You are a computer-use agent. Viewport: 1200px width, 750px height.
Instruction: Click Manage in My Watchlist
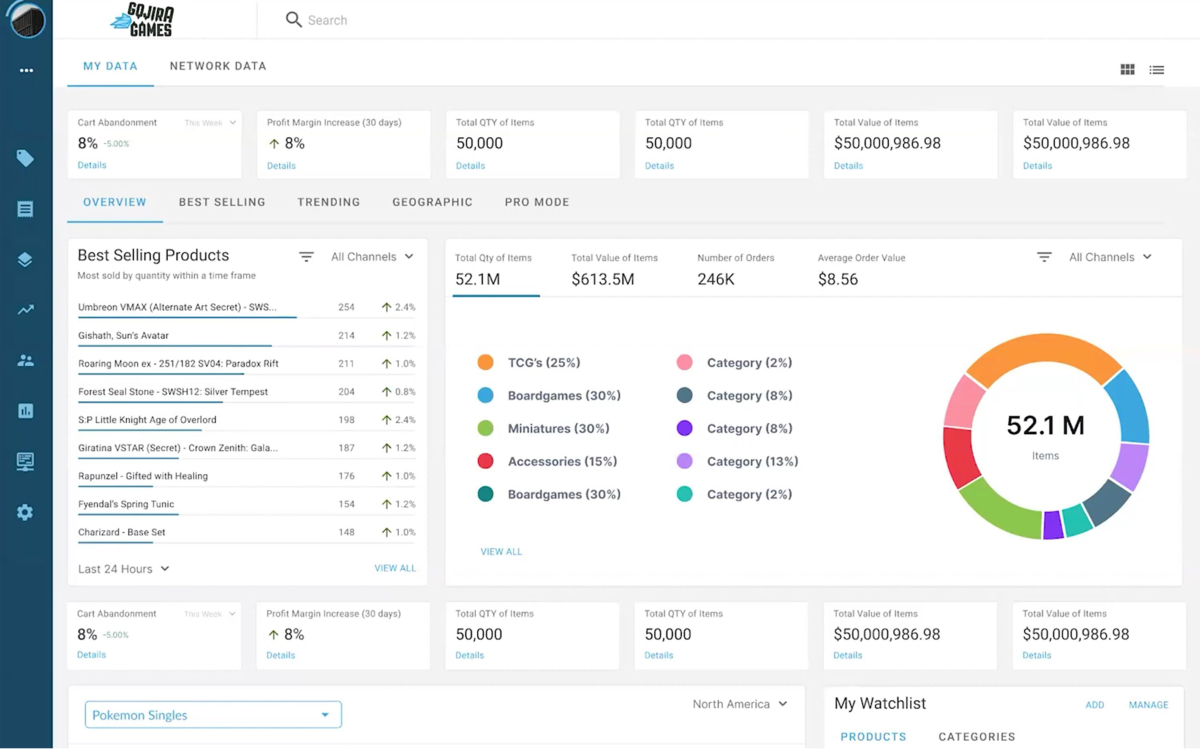point(1148,705)
